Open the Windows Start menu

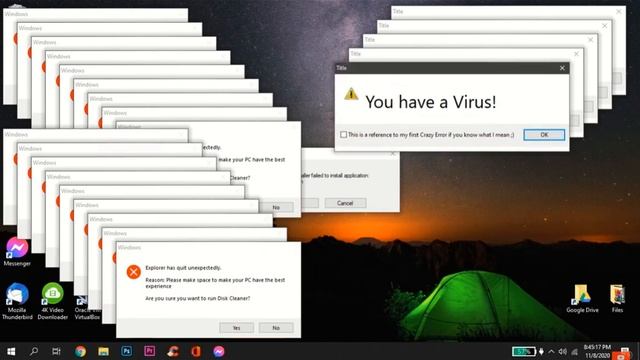pyautogui.click(x=11, y=351)
